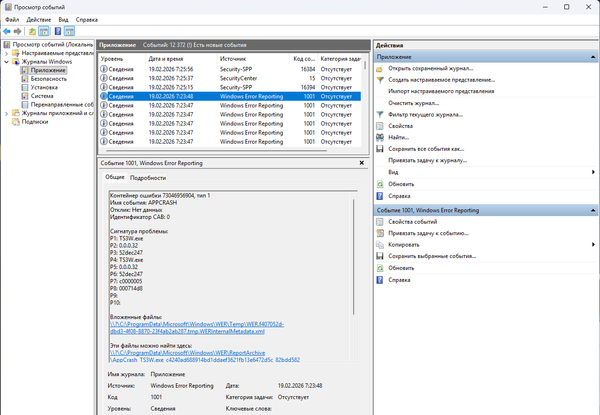
Task: Click the Back arrow in the toolbar
Action: click(x=7, y=31)
